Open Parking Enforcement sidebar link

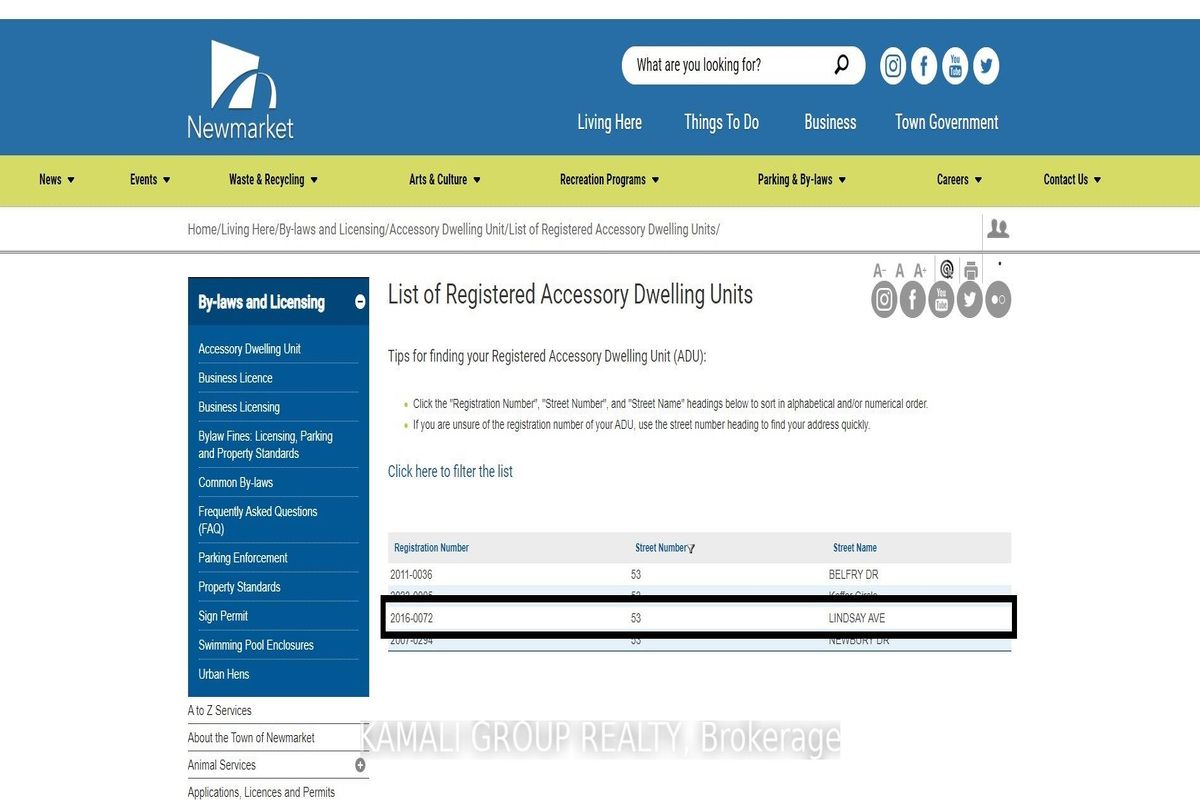pos(243,558)
